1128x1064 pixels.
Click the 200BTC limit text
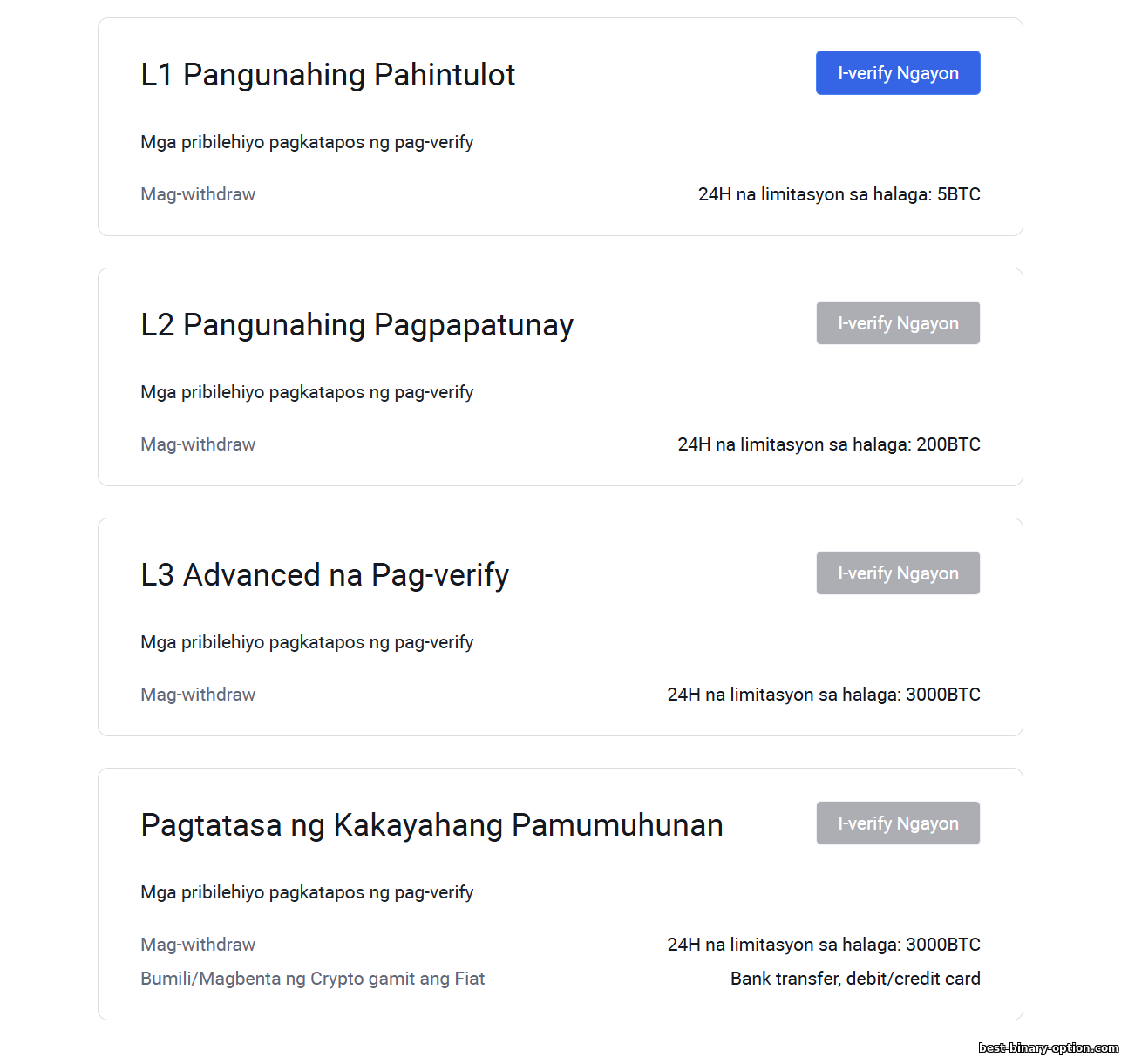pos(829,444)
